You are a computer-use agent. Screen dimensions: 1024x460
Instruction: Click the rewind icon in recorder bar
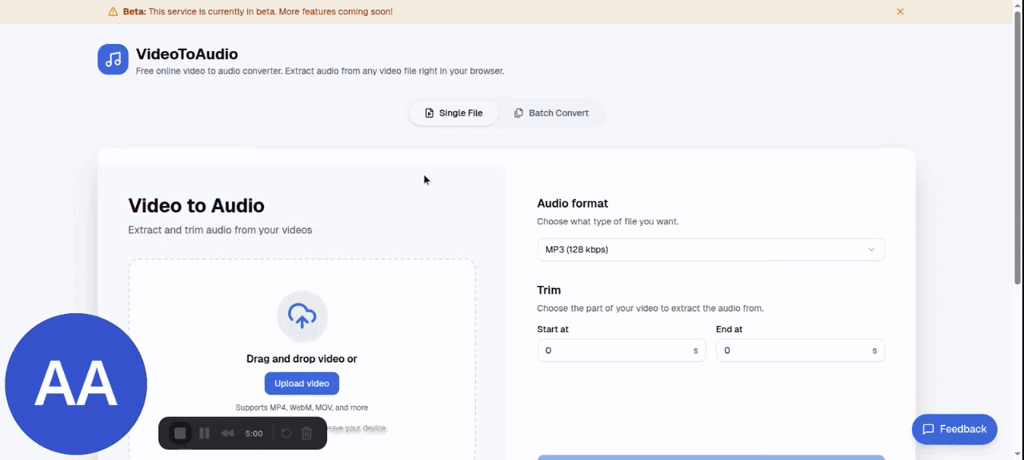pyautogui.click(x=227, y=433)
